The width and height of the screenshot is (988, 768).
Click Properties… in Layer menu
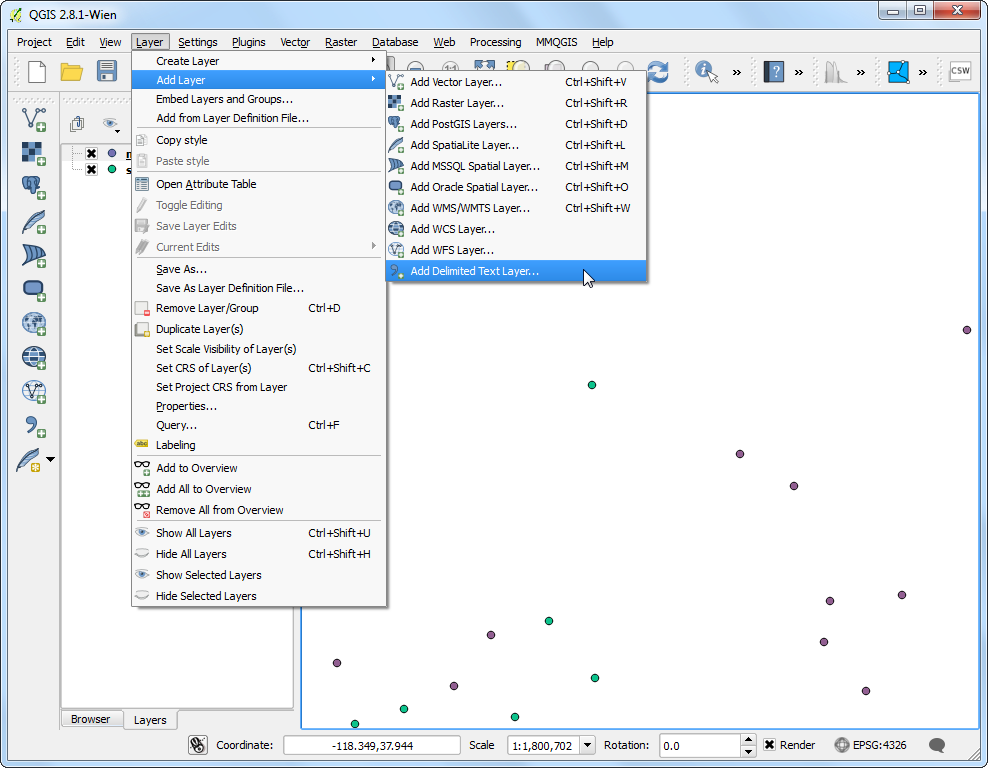coord(259,406)
